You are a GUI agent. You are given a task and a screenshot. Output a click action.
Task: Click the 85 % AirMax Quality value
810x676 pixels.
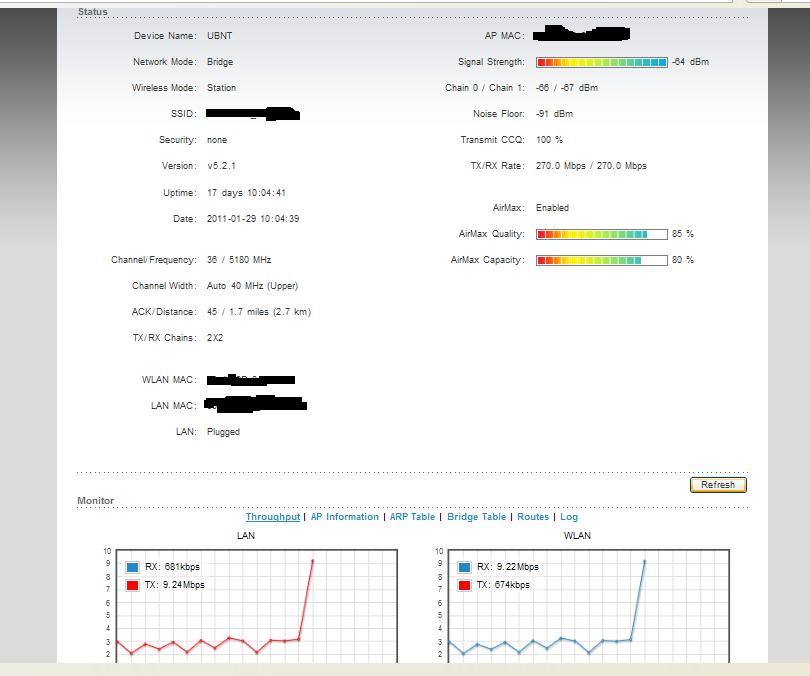(683, 234)
